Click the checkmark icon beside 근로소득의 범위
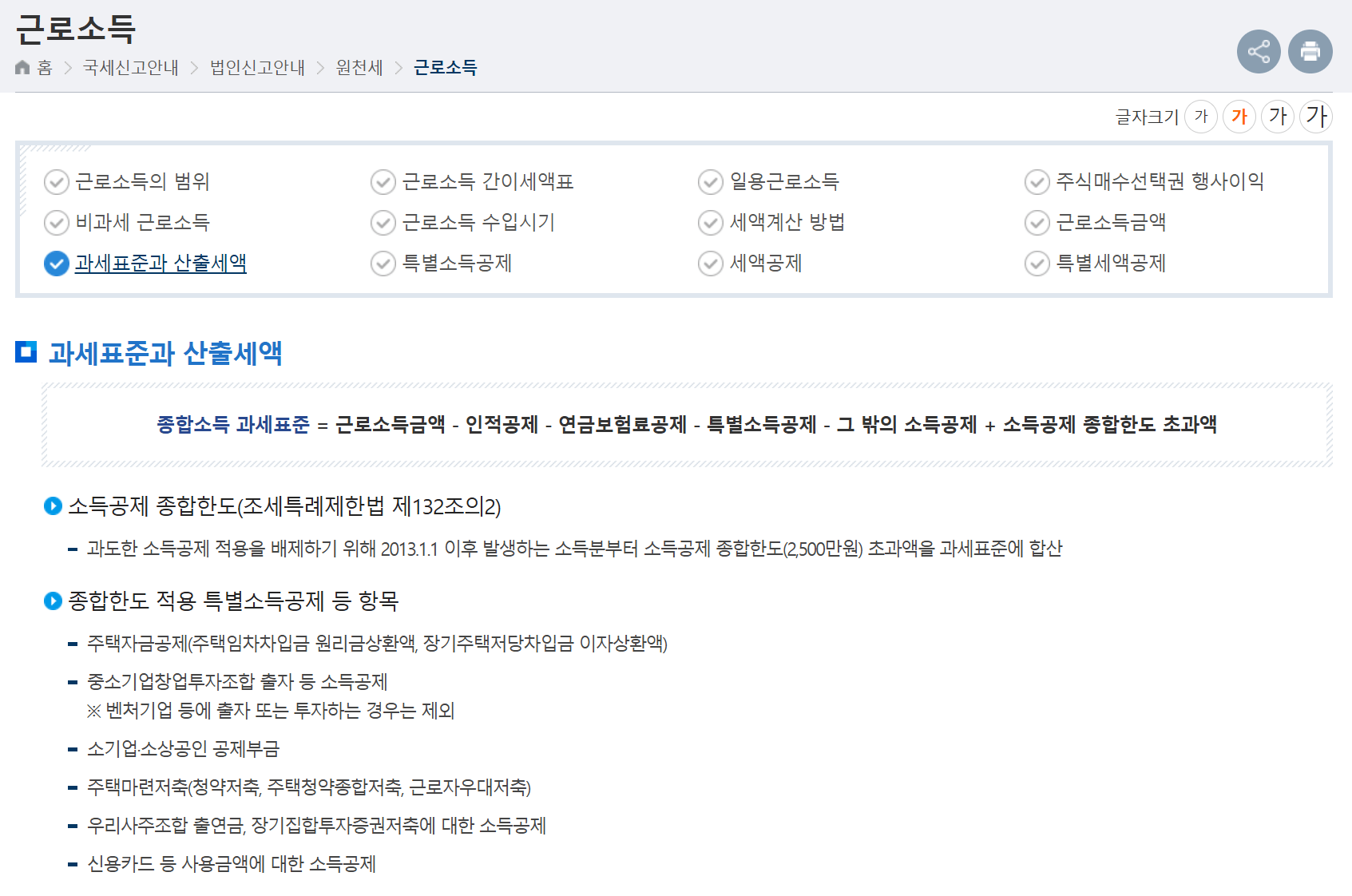Screen dimensions: 1352x896 55,182
